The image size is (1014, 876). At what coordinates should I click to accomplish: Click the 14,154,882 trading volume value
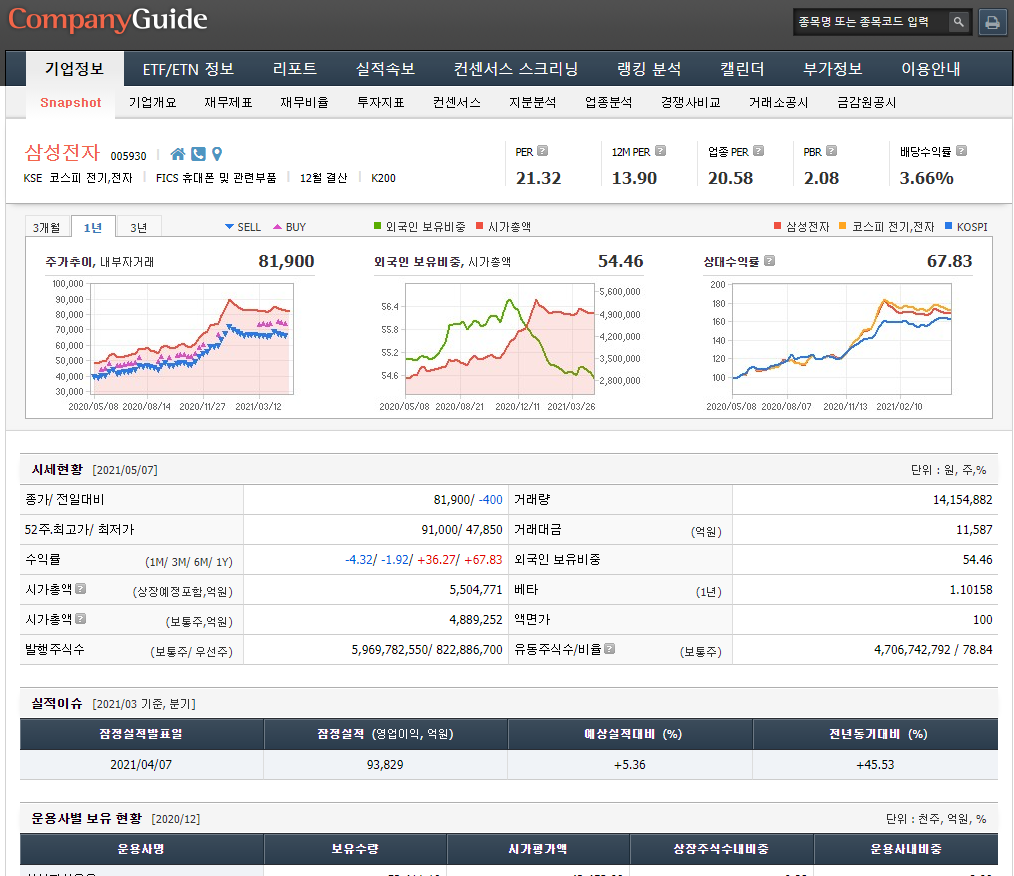pyautogui.click(x=962, y=500)
